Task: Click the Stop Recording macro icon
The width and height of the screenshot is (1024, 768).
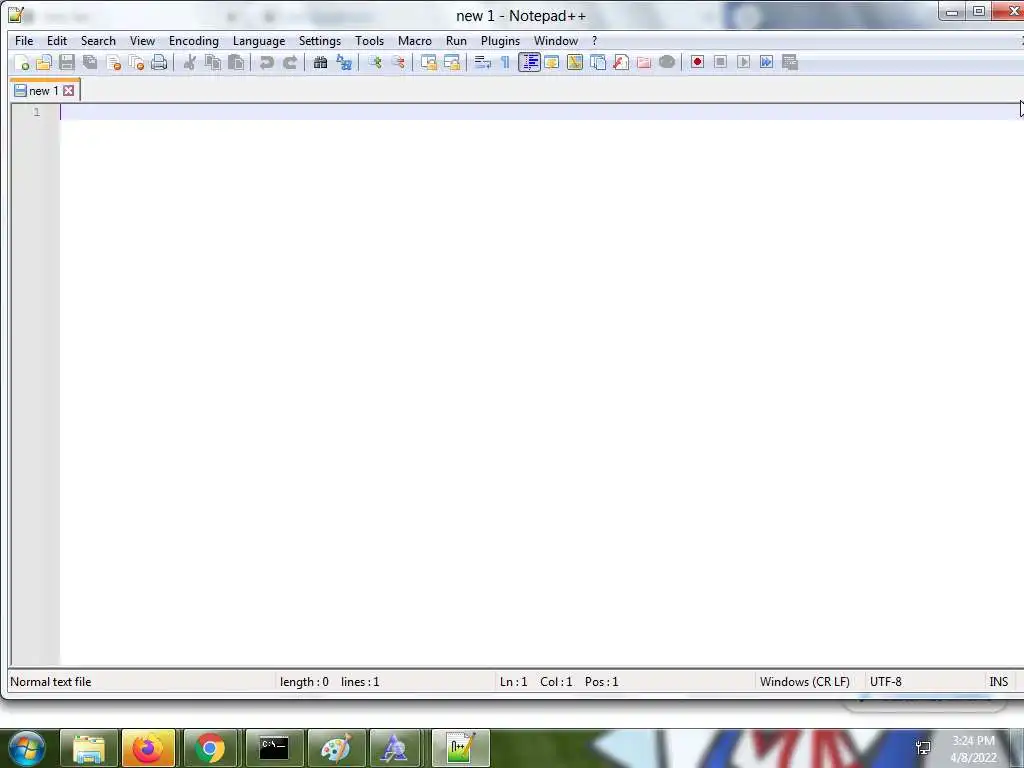Action: (x=720, y=63)
